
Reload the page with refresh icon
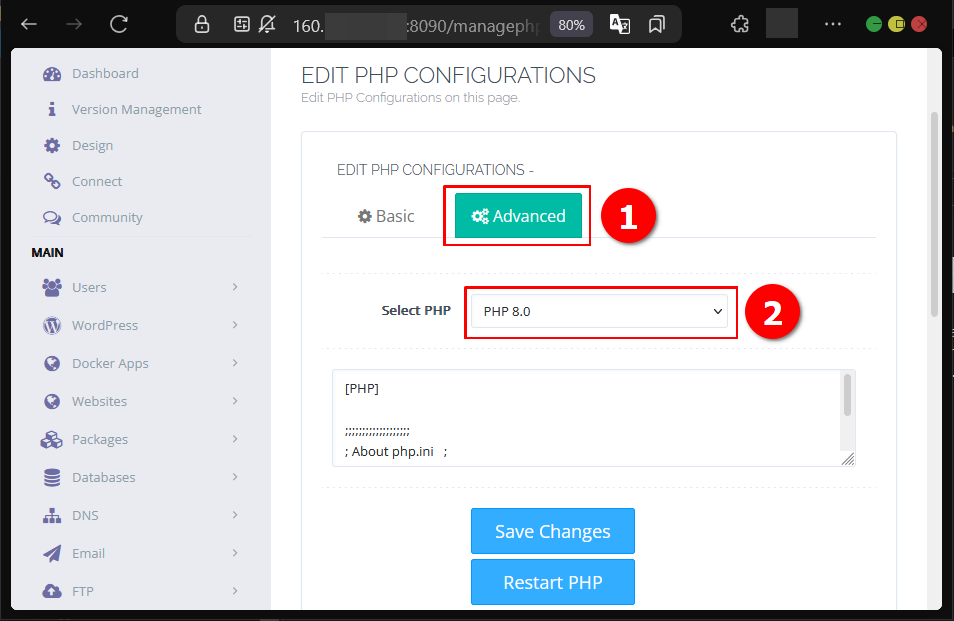click(119, 24)
